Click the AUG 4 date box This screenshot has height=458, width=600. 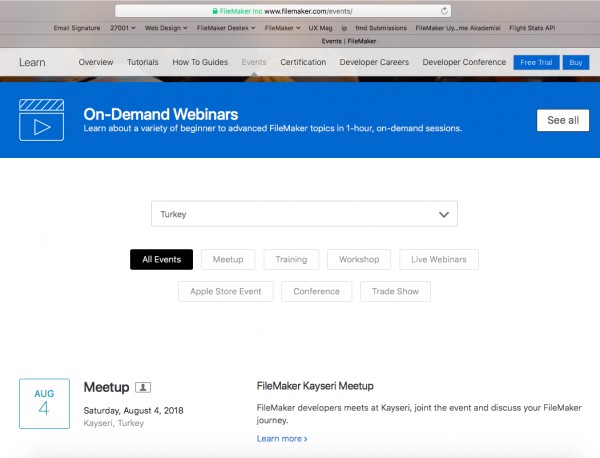tap(44, 403)
